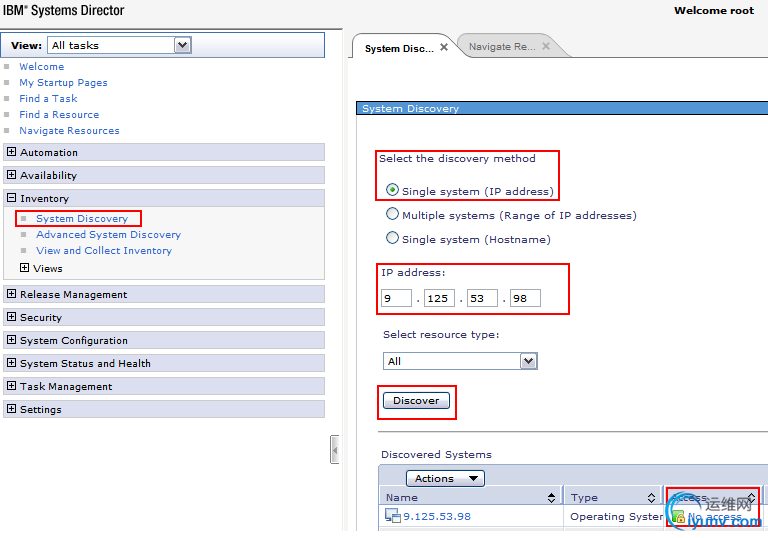Expand the System Configuration section
This screenshot has height=538, width=768.
click(11, 340)
